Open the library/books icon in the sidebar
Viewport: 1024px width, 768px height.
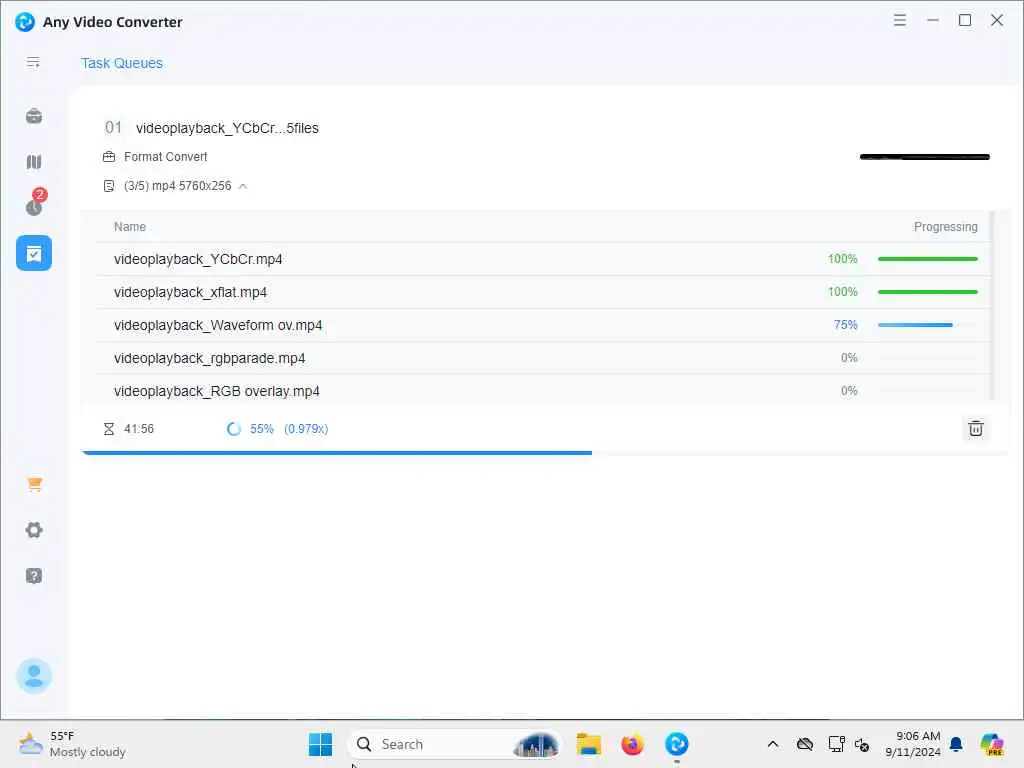point(34,162)
